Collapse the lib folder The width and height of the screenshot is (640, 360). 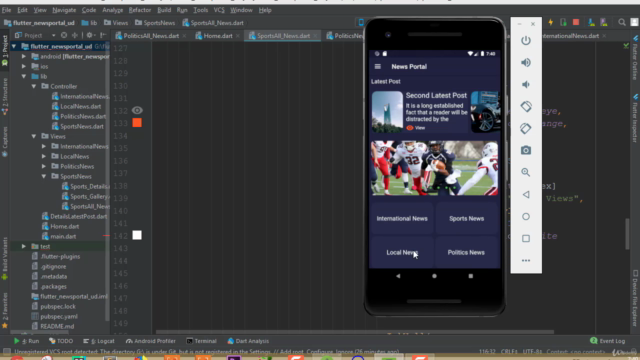24,76
